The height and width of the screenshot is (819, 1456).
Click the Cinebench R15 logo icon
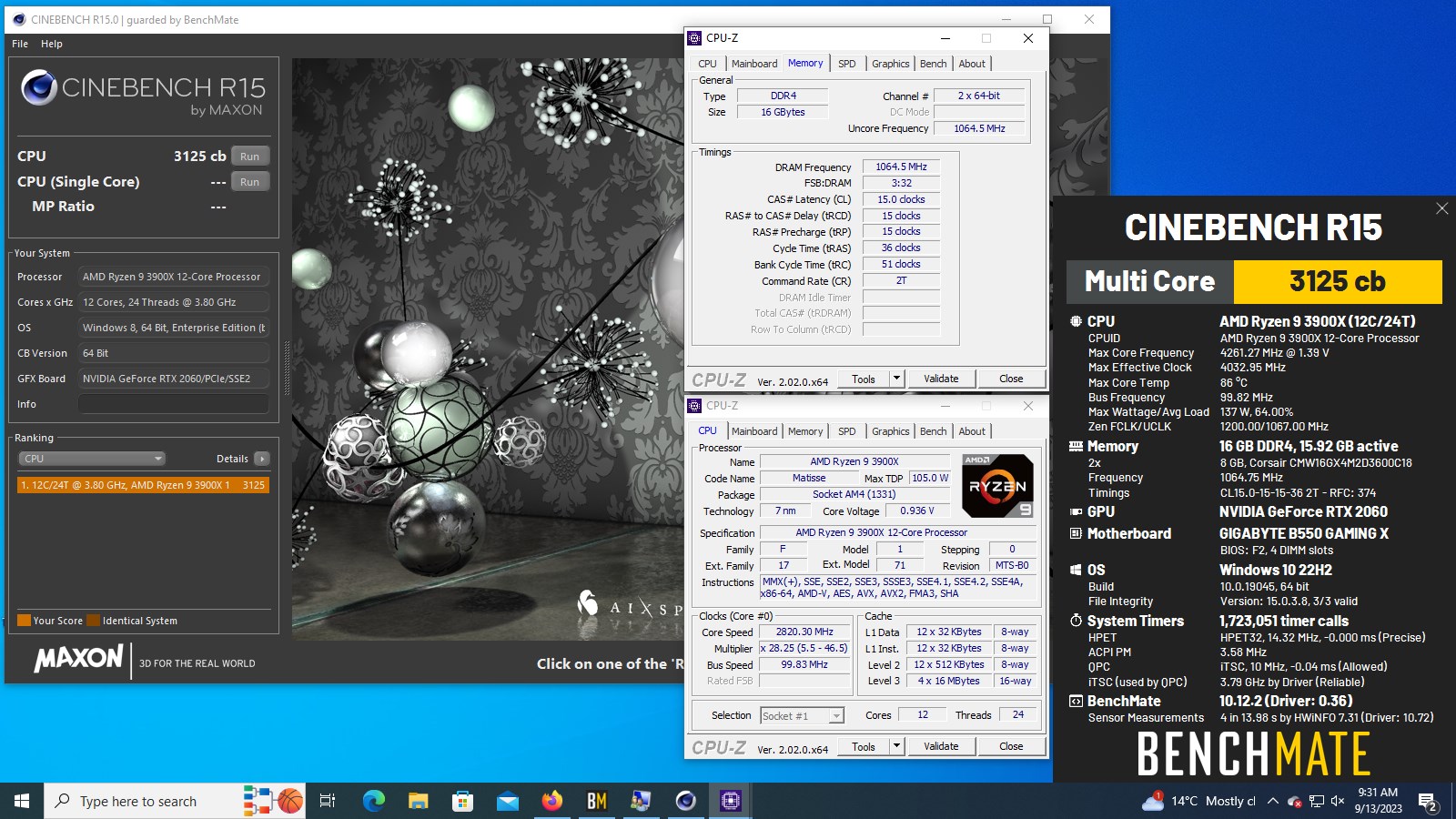coord(39,87)
